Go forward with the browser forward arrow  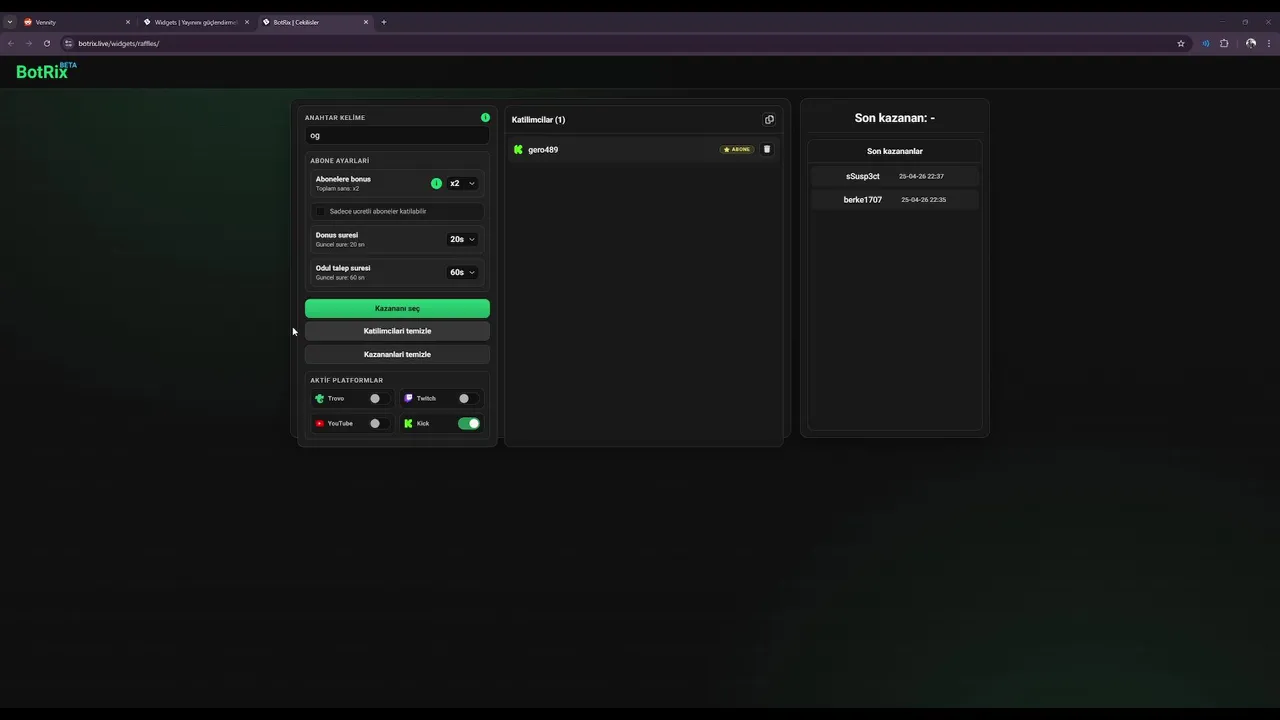pyautogui.click(x=29, y=44)
